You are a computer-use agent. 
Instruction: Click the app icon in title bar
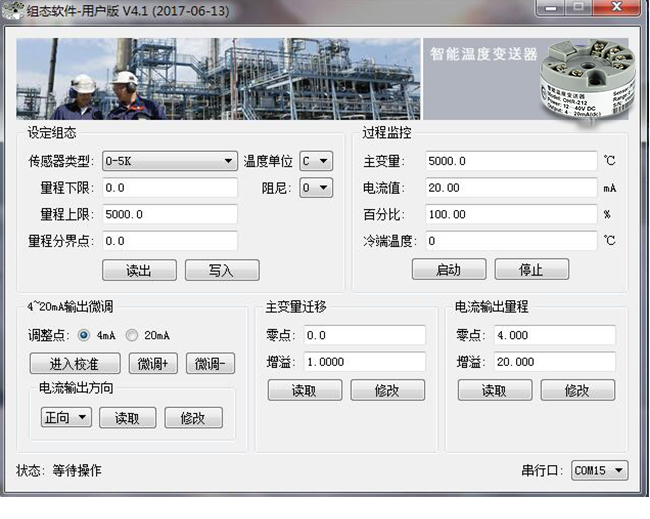coord(12,9)
